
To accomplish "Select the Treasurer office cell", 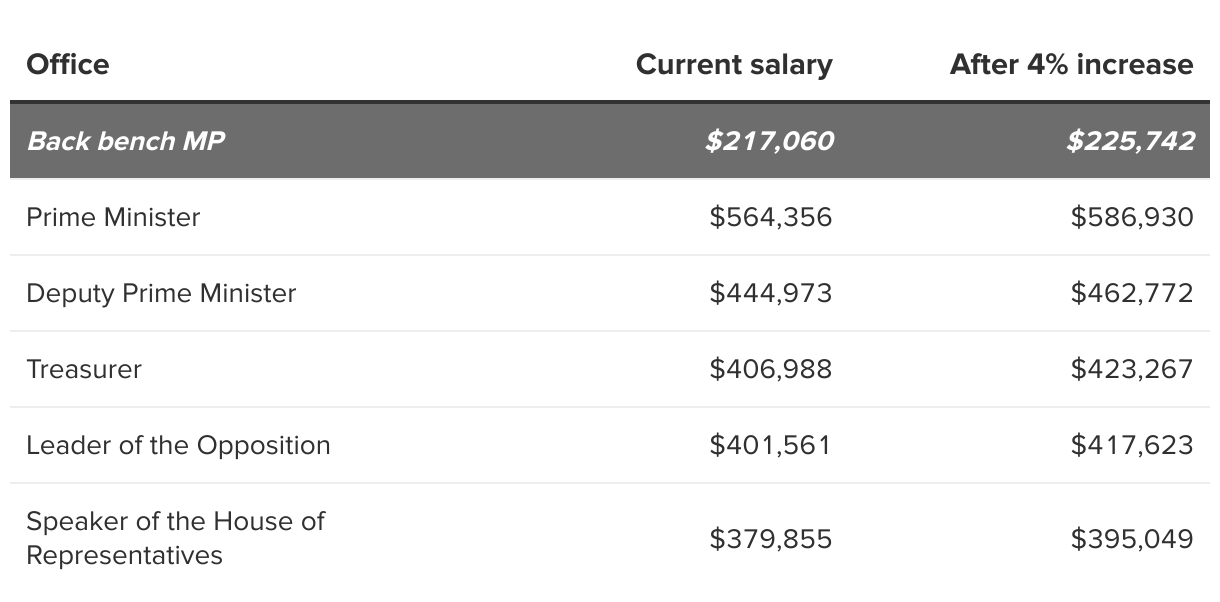I will tap(84, 369).
